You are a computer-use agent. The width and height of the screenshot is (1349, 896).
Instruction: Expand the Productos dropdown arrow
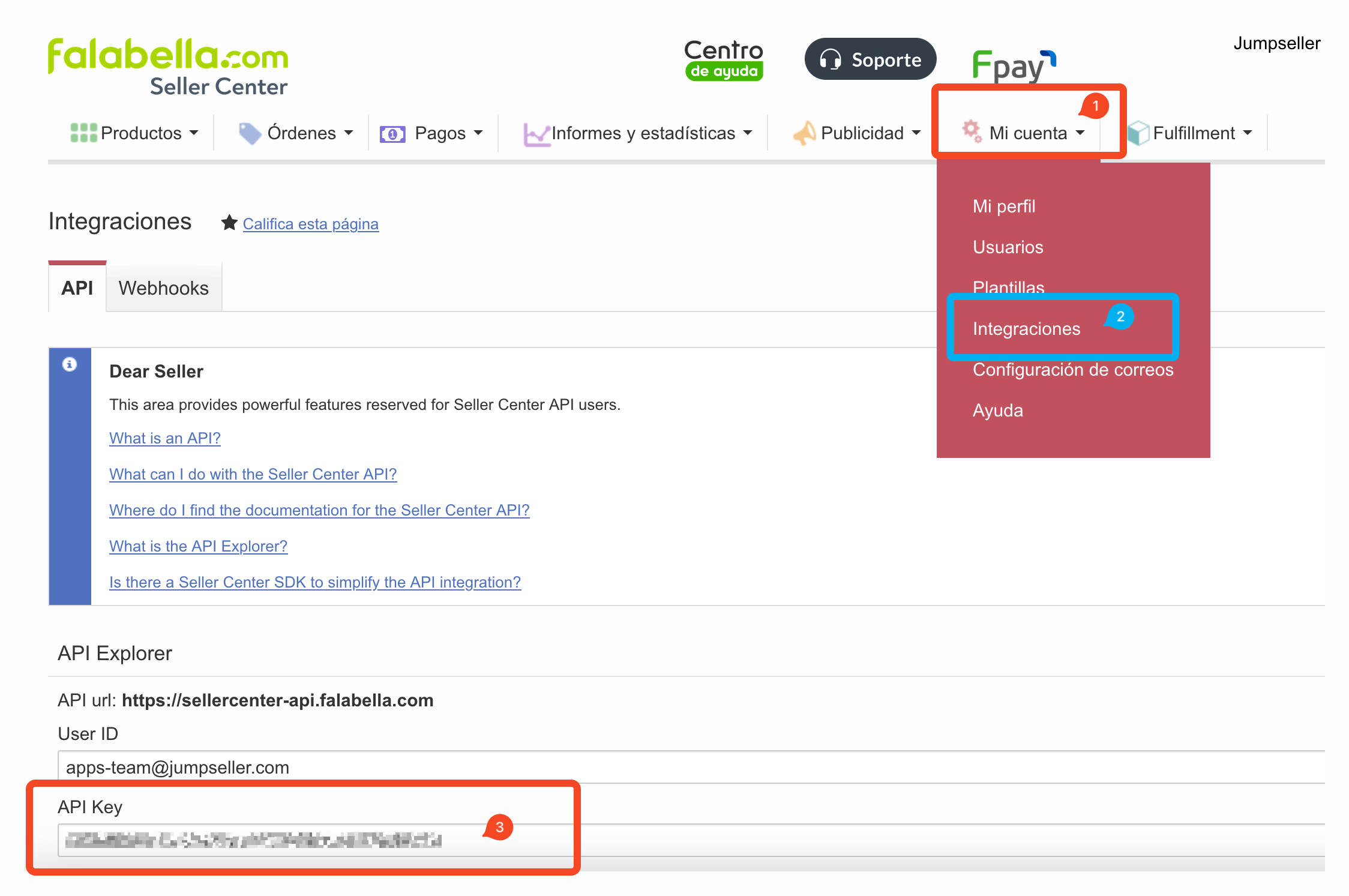(x=194, y=133)
